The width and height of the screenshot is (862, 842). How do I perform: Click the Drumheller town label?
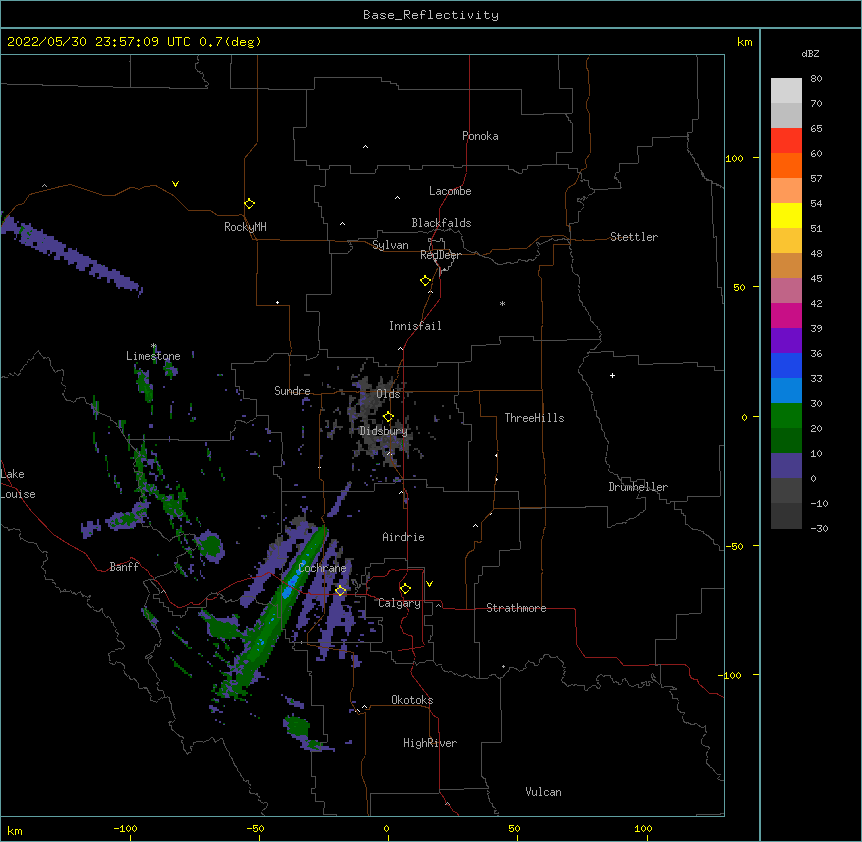point(638,487)
